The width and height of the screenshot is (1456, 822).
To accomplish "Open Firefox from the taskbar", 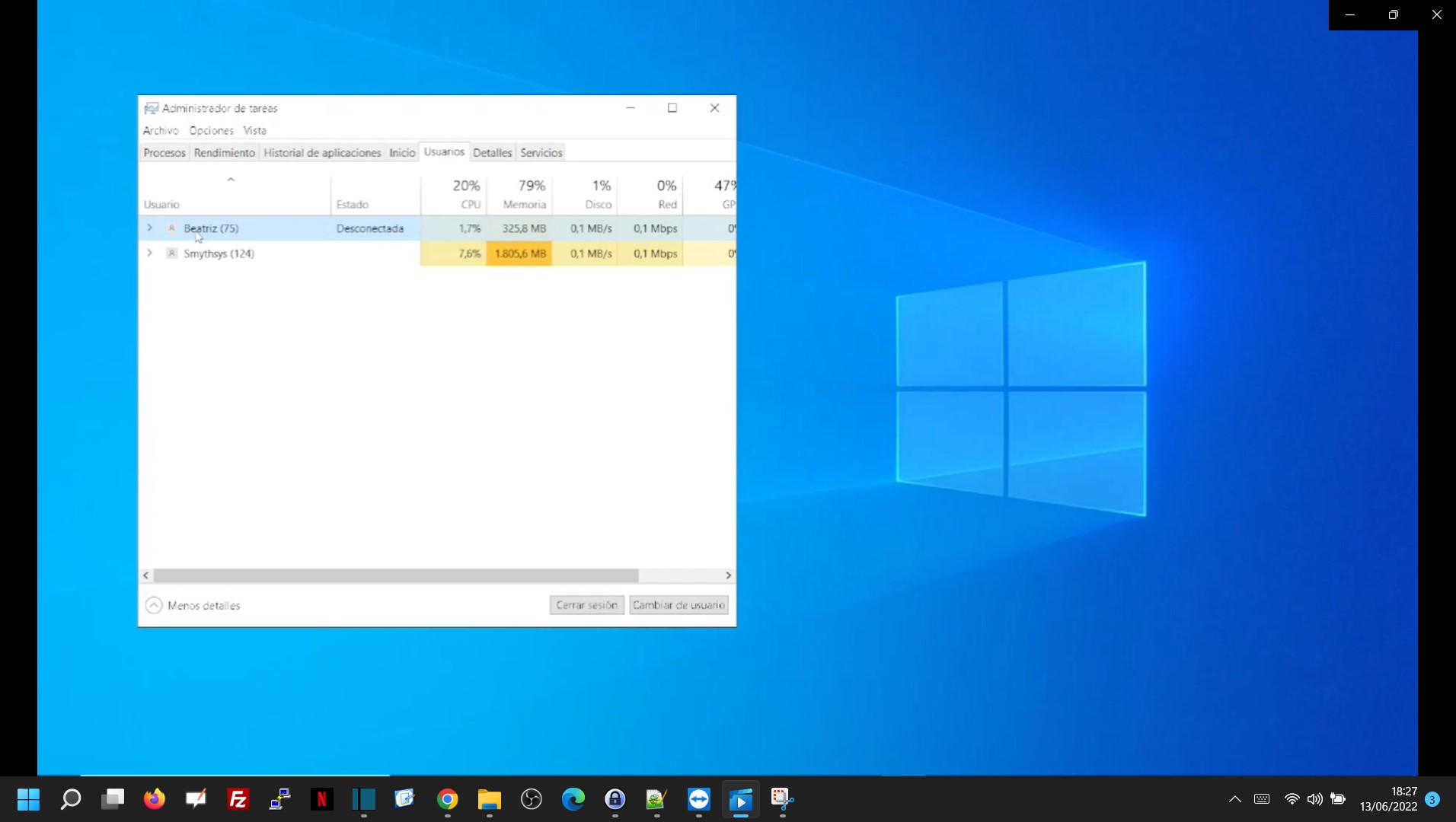I will coord(155,798).
